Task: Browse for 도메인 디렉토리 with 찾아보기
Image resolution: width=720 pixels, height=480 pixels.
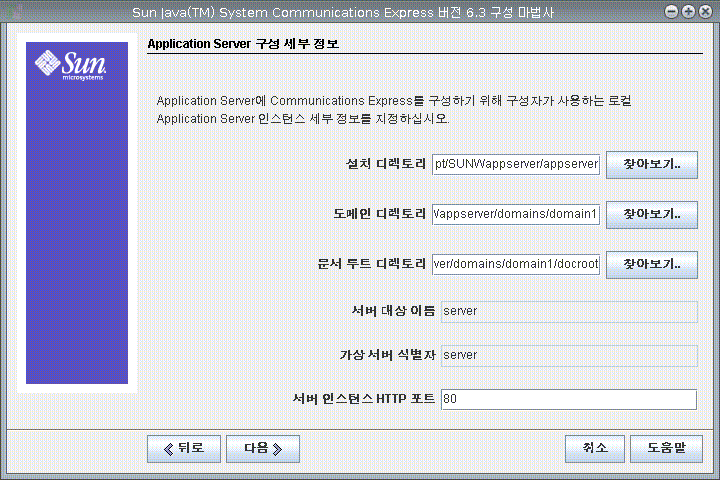Action: (x=652, y=215)
